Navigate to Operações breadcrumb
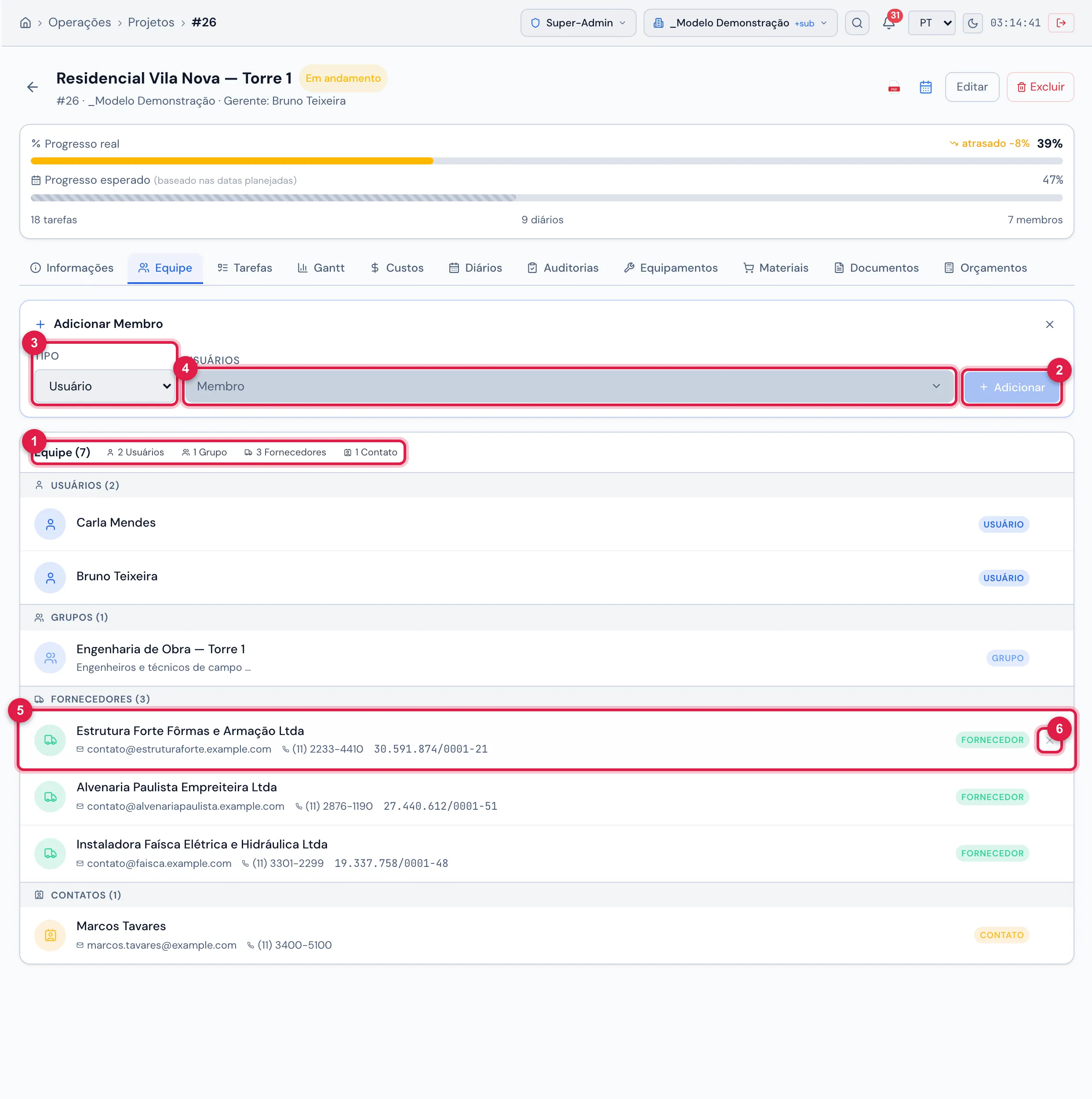The width and height of the screenshot is (1092, 1099). pyautogui.click(x=80, y=22)
